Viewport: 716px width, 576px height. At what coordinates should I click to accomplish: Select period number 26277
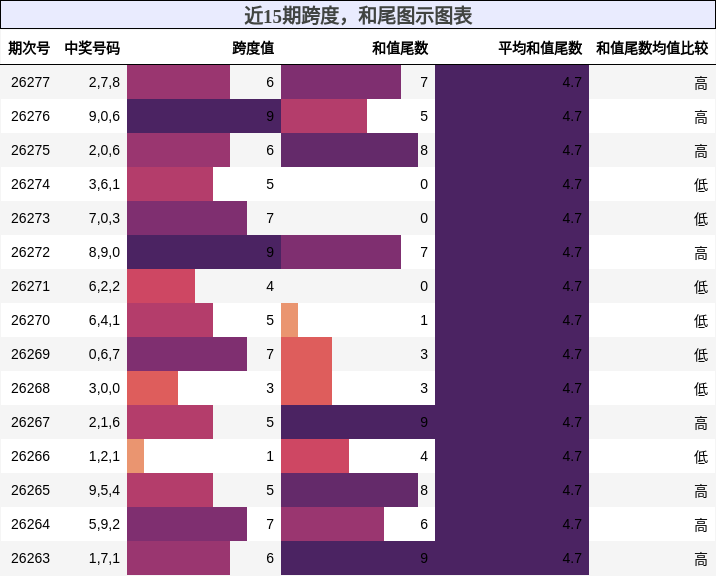coord(30,82)
